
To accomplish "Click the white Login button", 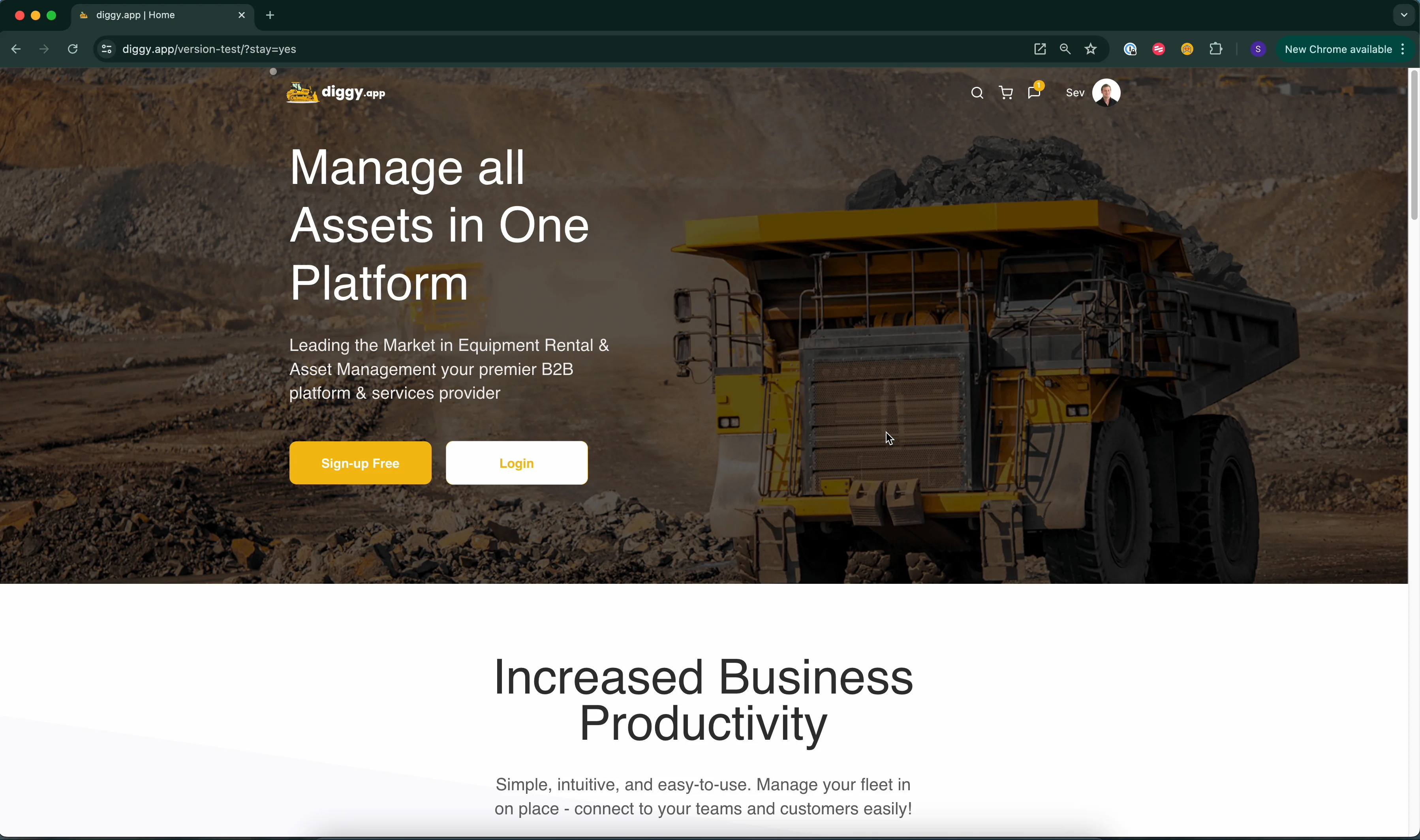I will [x=517, y=463].
